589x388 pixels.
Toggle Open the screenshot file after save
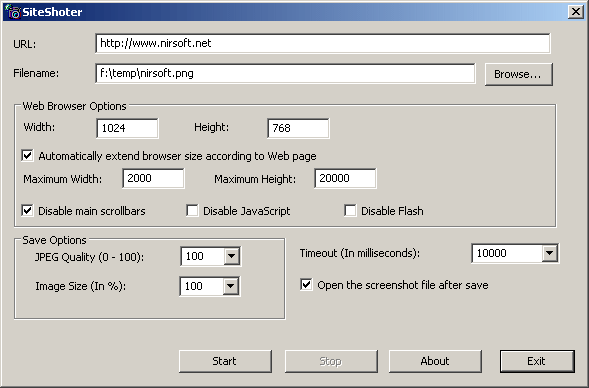[306, 284]
